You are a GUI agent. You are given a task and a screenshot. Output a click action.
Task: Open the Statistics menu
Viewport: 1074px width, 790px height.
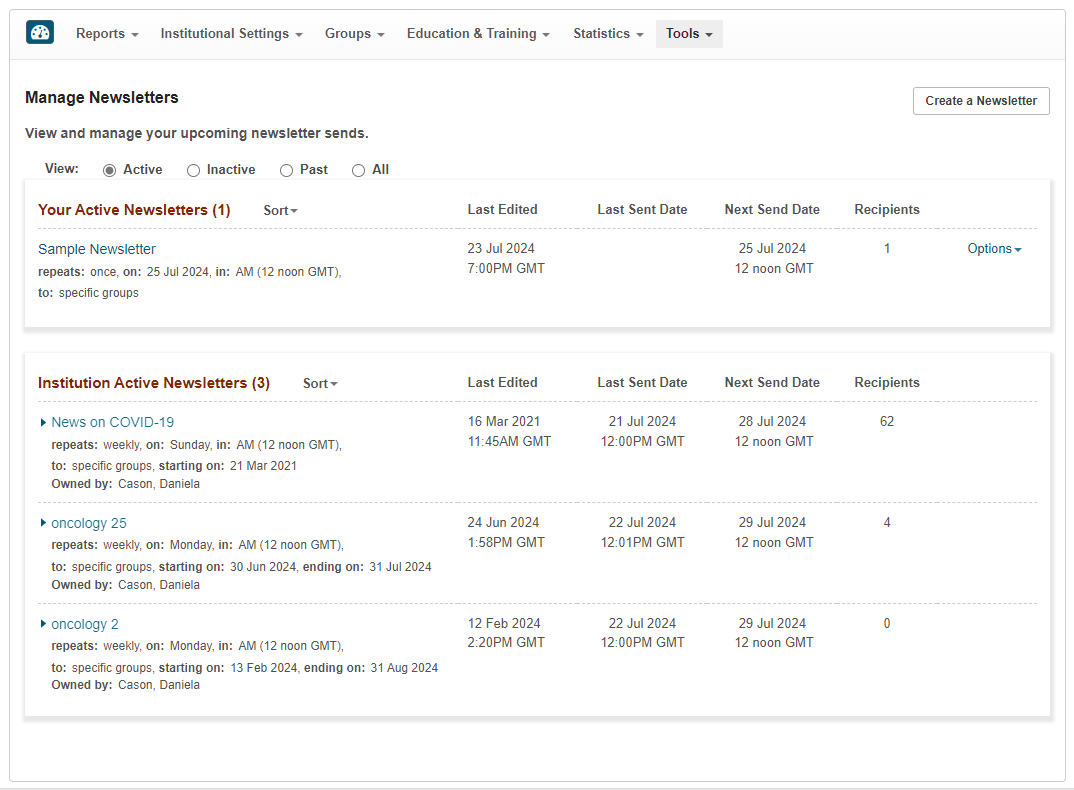point(608,34)
